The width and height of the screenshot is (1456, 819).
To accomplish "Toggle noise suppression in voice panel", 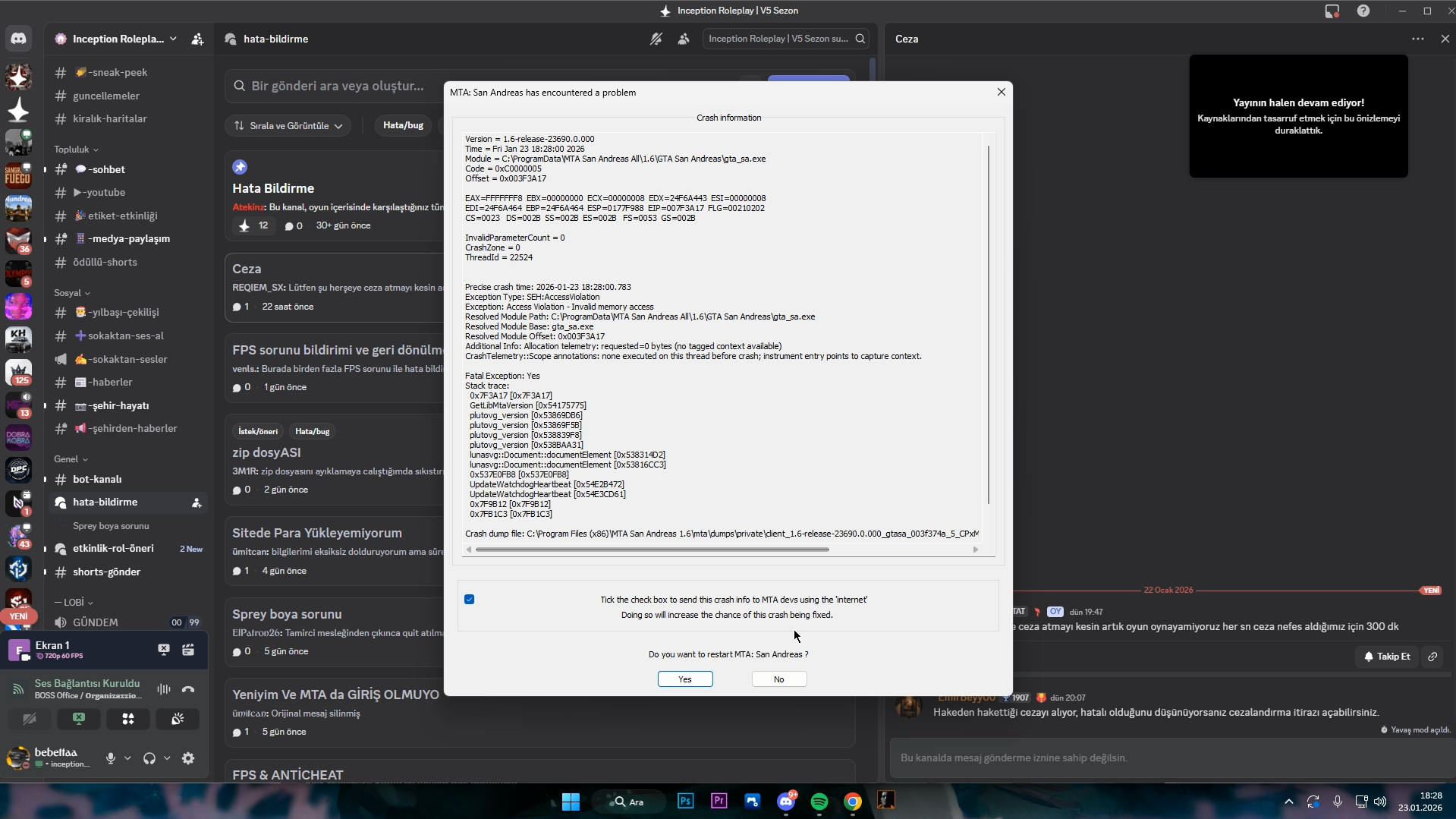I will pos(164,689).
